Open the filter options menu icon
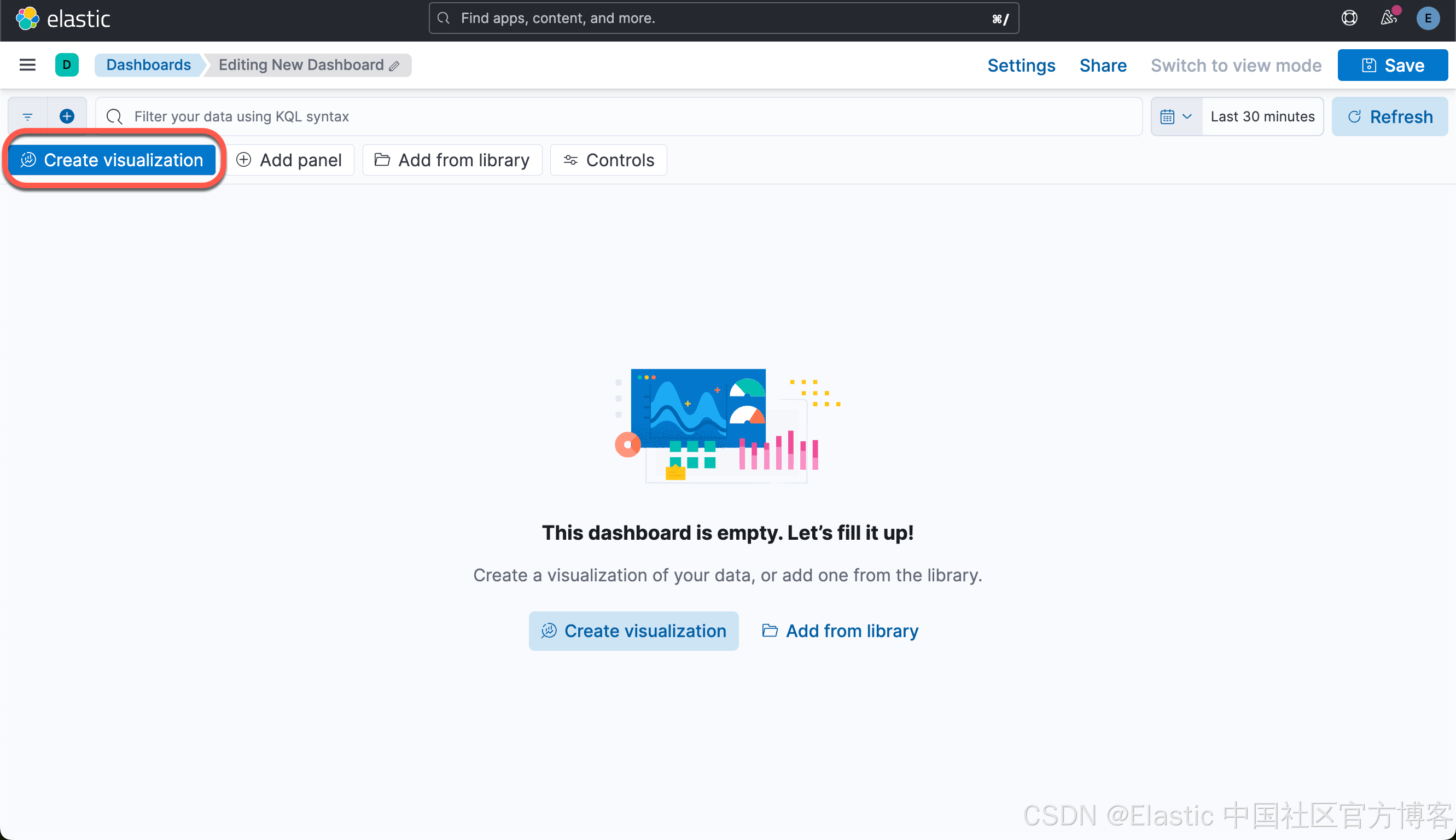 tap(27, 116)
